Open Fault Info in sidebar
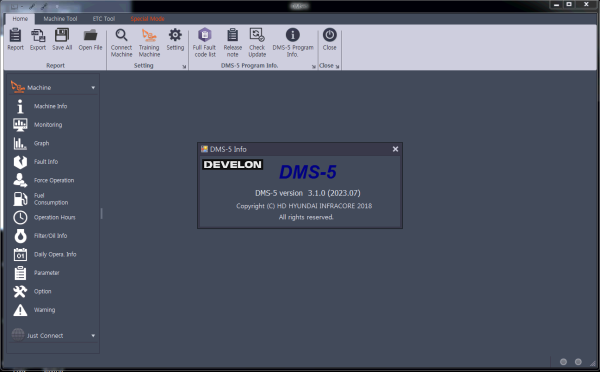600x372 pixels. coord(46,162)
